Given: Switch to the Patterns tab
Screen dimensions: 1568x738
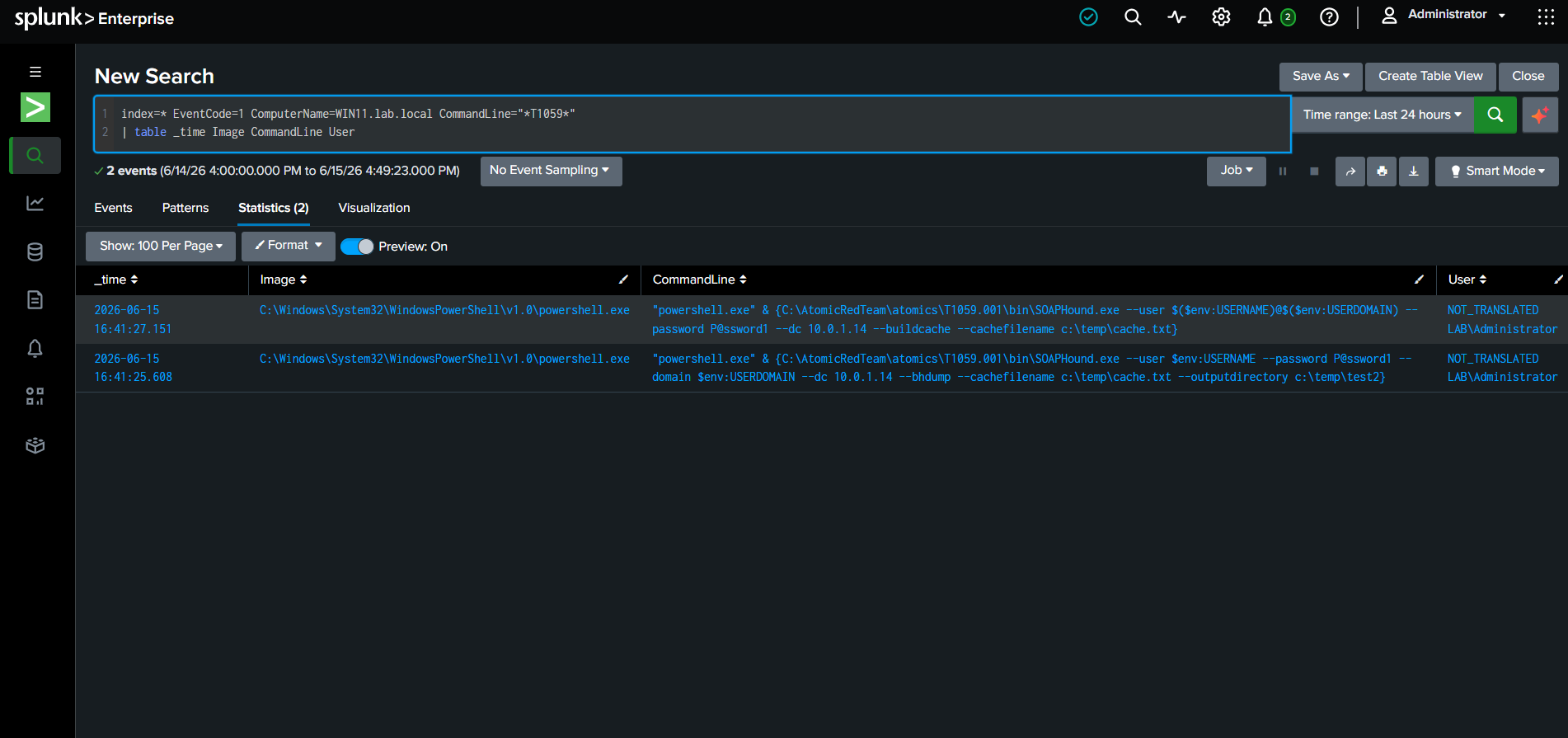Looking at the screenshot, I should 185,208.
